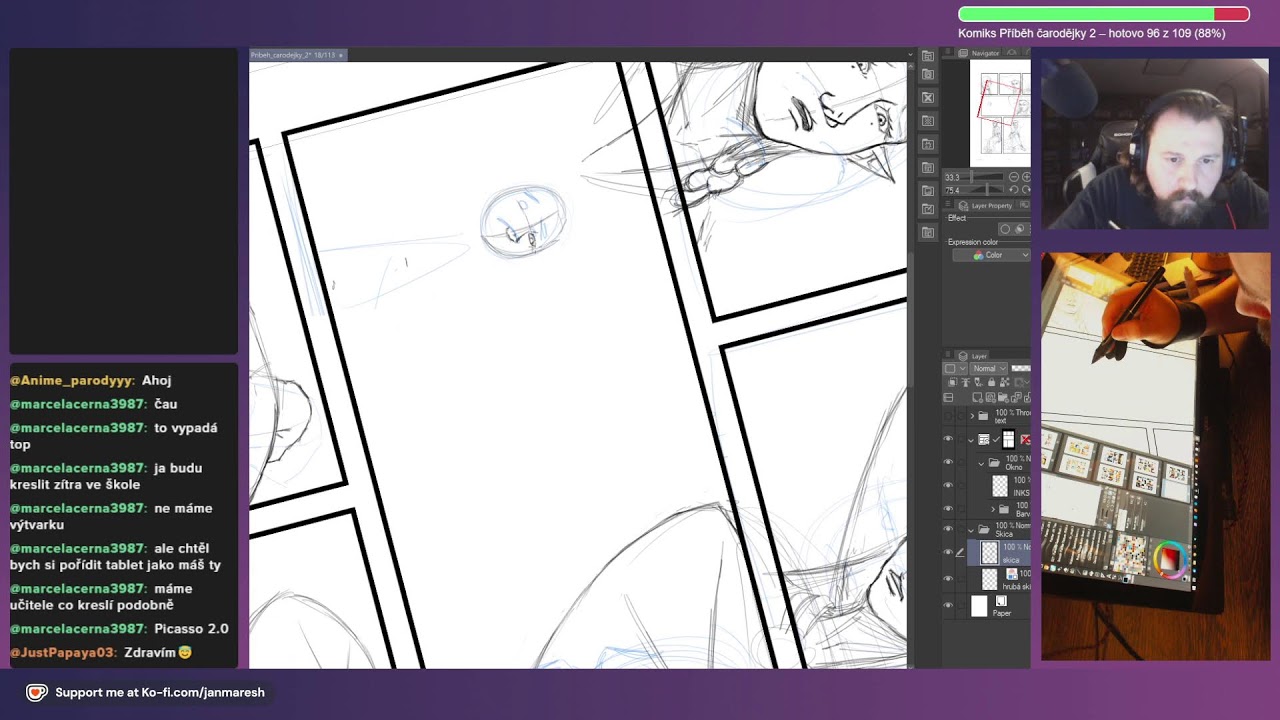Open the Layer Property palette hamburger menu
1280x720 pixels.
pyautogui.click(x=948, y=204)
